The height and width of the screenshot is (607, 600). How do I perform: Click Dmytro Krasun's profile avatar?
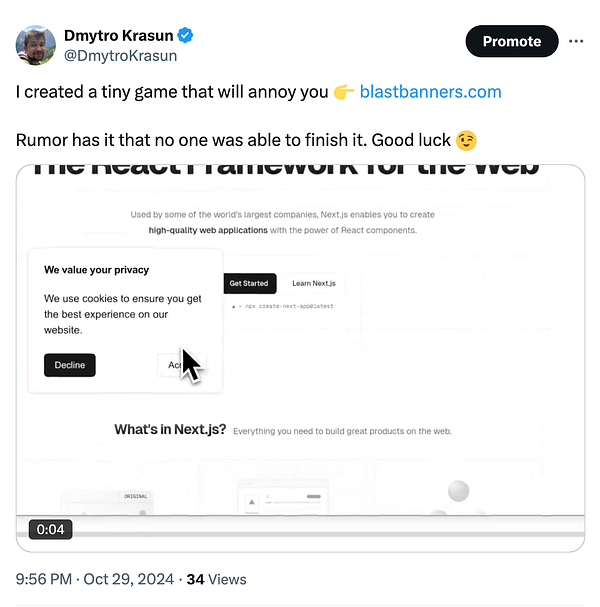[36, 45]
